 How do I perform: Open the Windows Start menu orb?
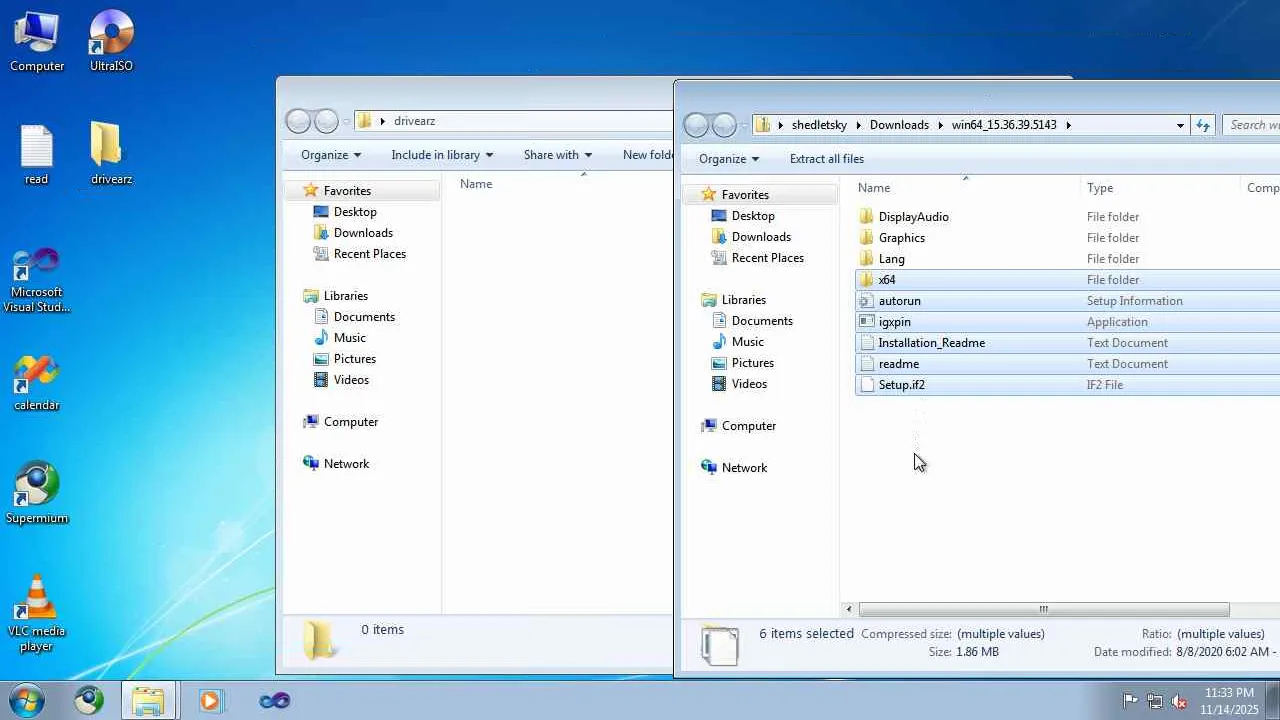(x=27, y=700)
